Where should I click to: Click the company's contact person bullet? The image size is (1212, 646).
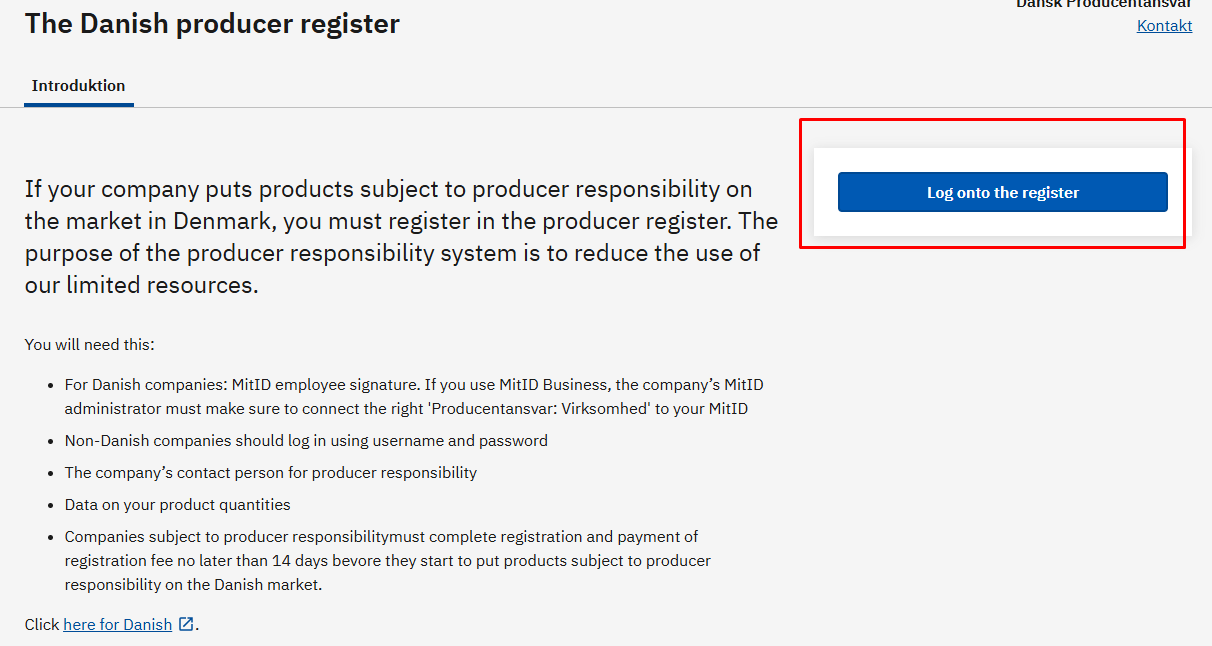[271, 472]
